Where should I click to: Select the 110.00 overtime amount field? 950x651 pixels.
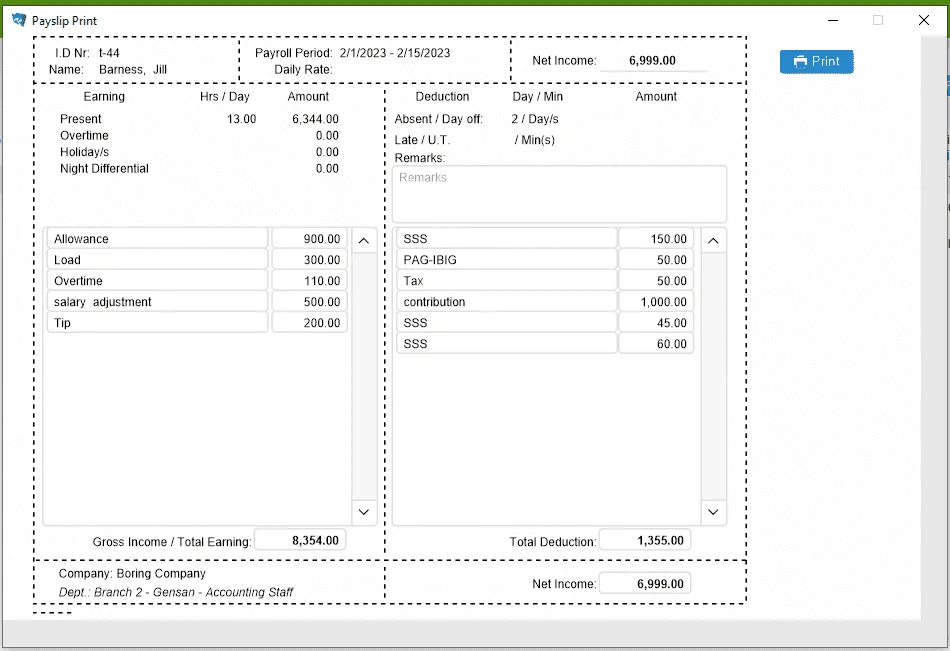pos(310,281)
